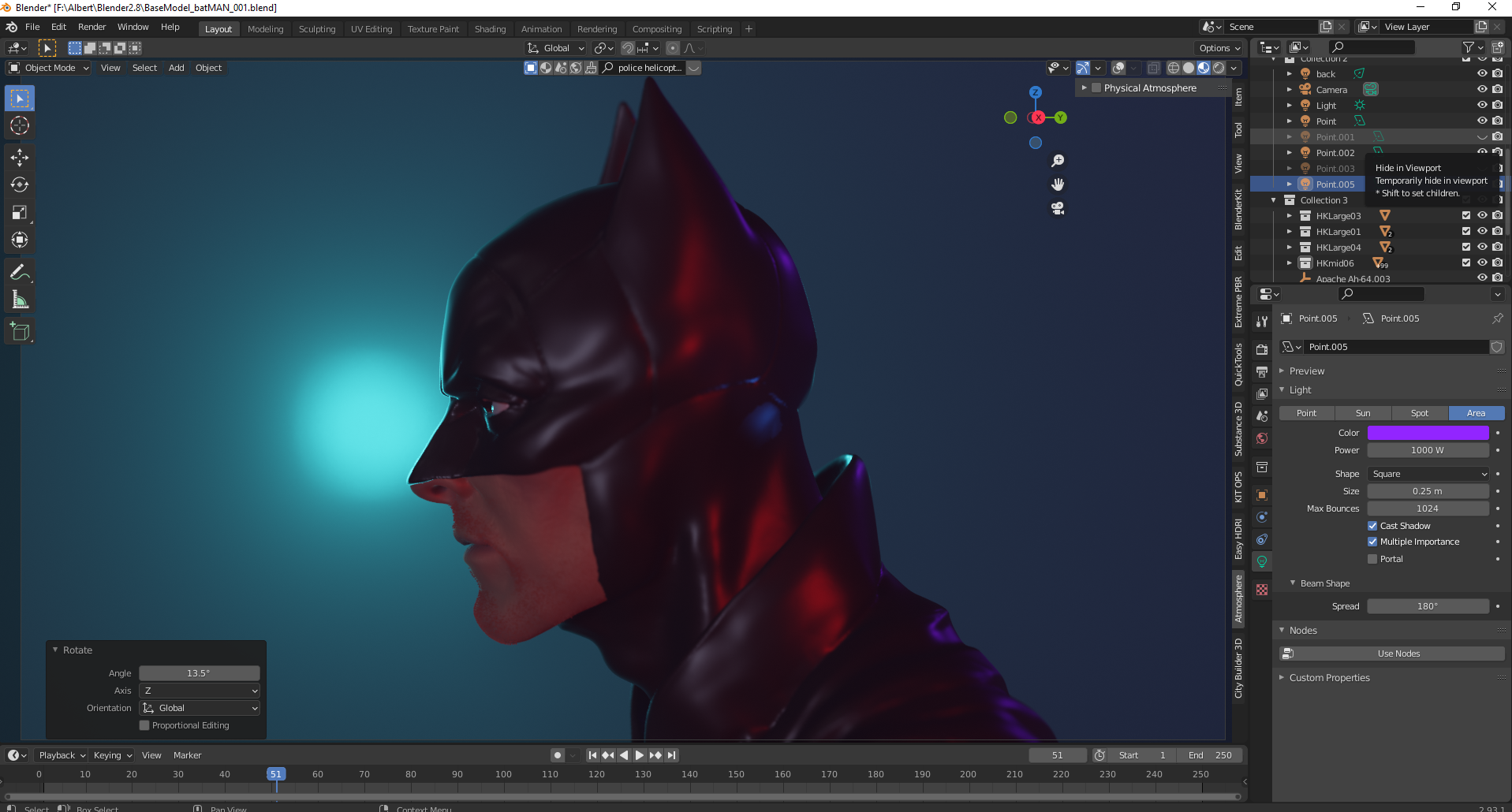
Task: Click the Options button in header
Action: tap(1220, 48)
